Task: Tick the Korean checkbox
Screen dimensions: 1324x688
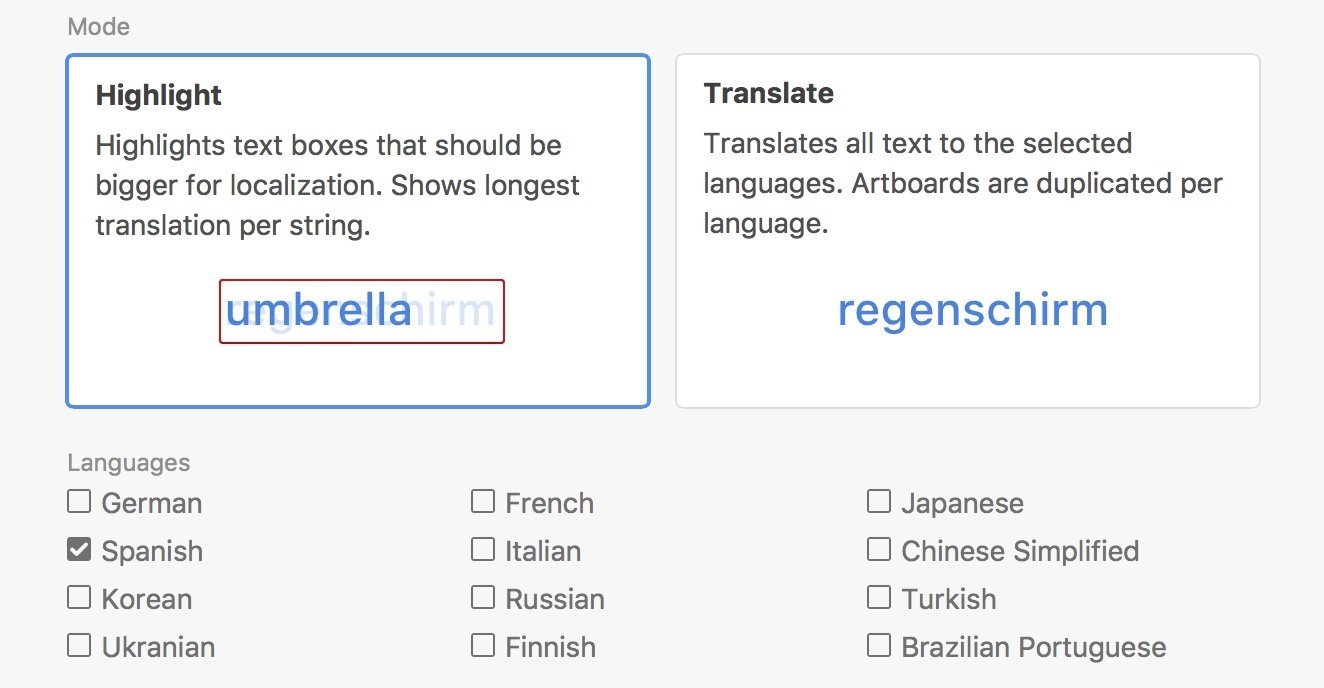Action: [79, 597]
